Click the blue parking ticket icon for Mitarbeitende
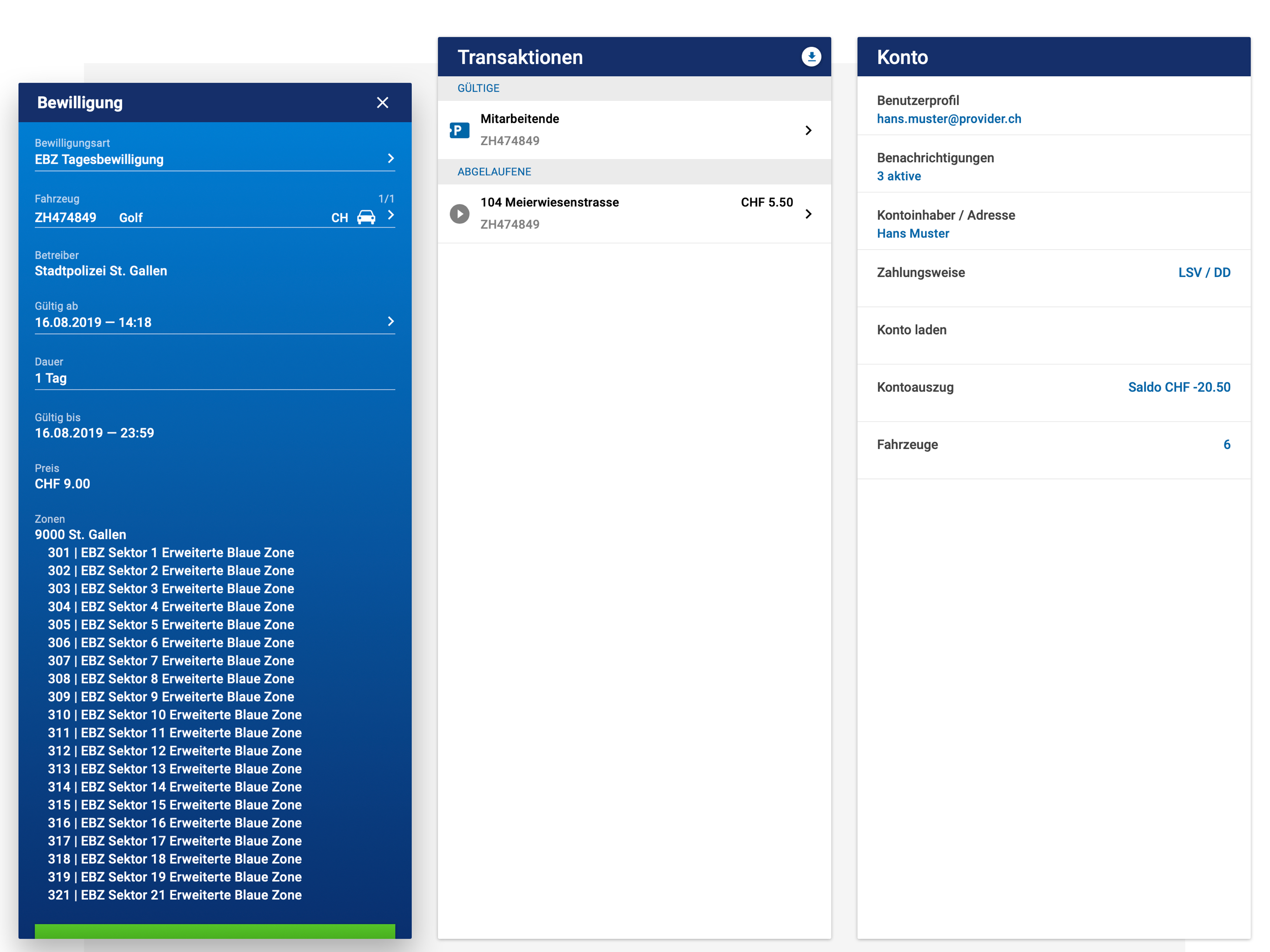 pyautogui.click(x=459, y=130)
